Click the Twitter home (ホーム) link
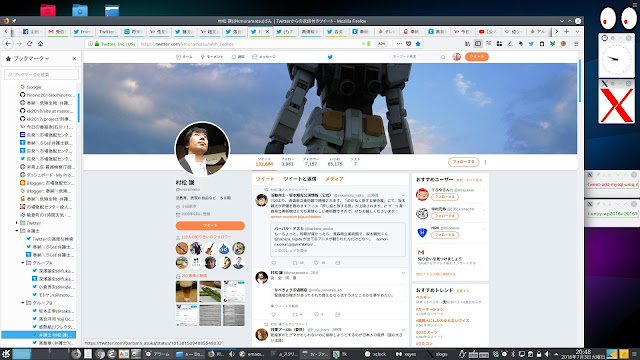 point(184,57)
